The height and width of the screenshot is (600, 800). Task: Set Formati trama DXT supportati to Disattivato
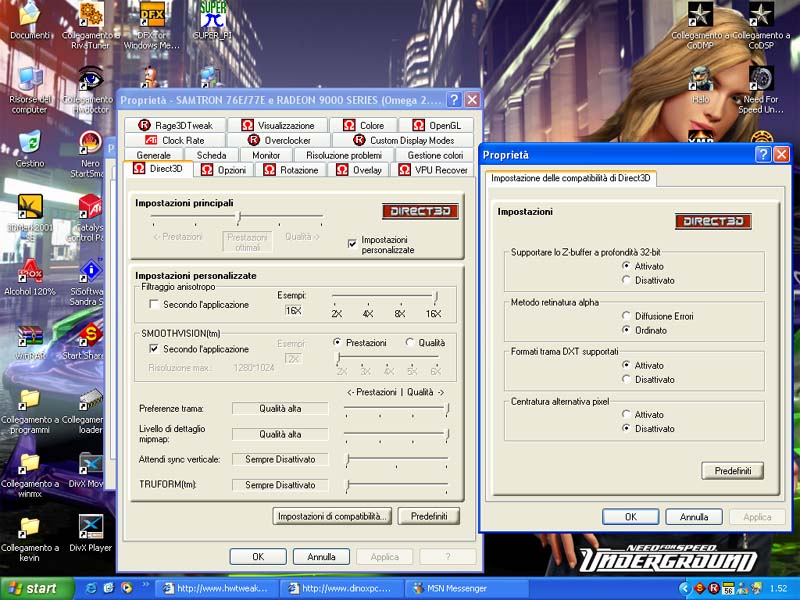[626, 379]
